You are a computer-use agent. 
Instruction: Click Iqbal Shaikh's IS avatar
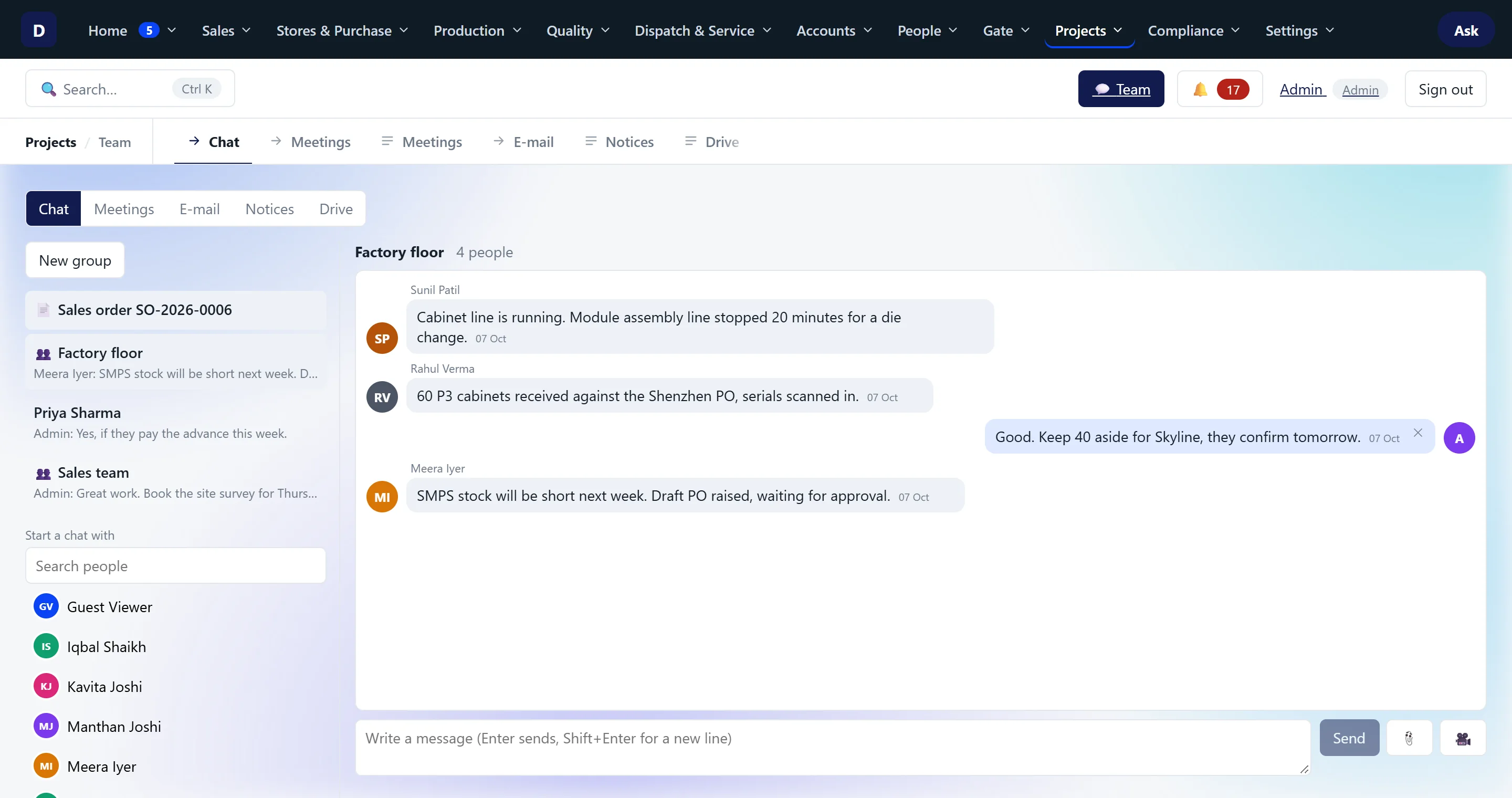click(46, 647)
